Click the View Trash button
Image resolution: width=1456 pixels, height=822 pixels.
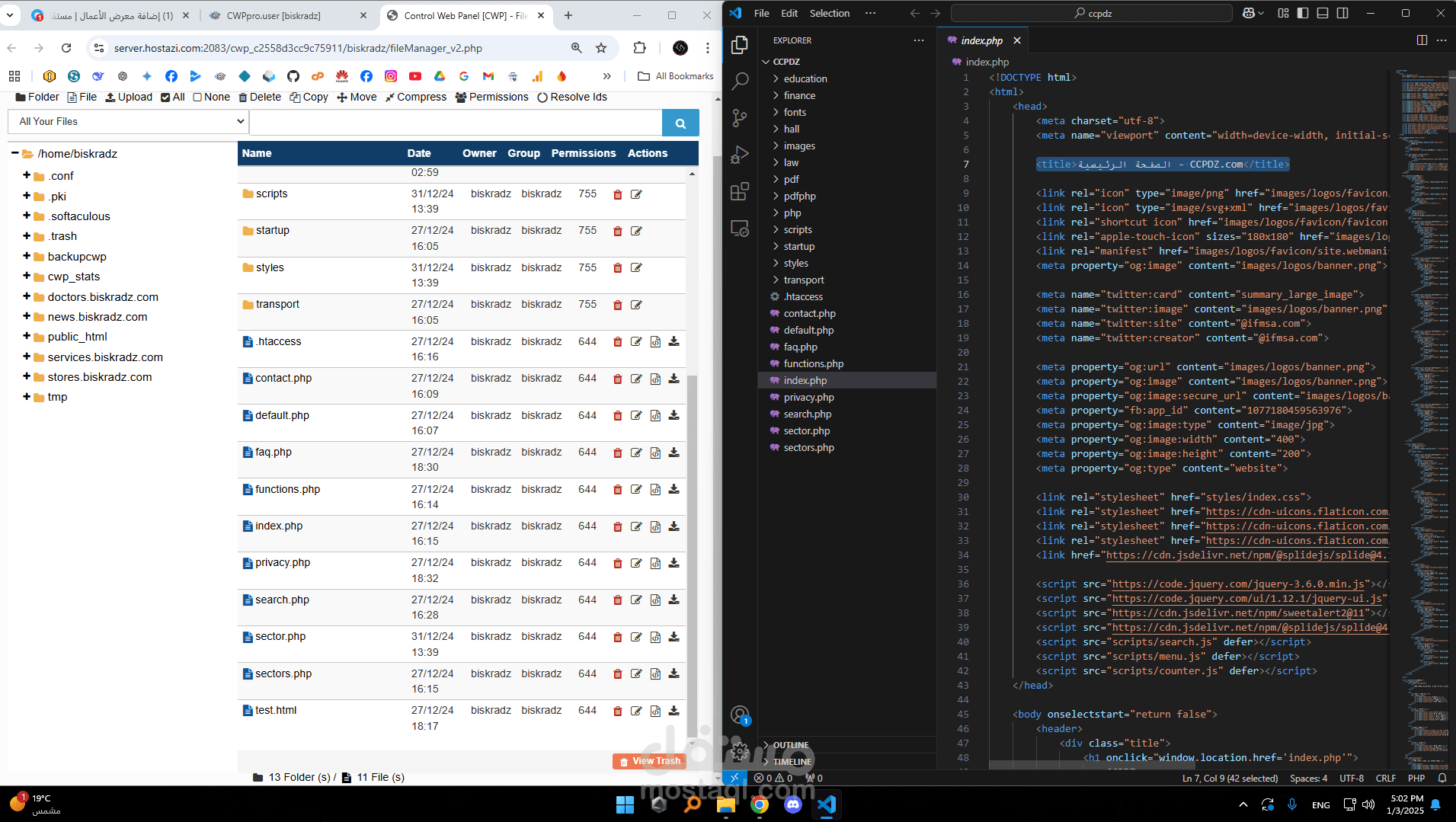click(649, 761)
